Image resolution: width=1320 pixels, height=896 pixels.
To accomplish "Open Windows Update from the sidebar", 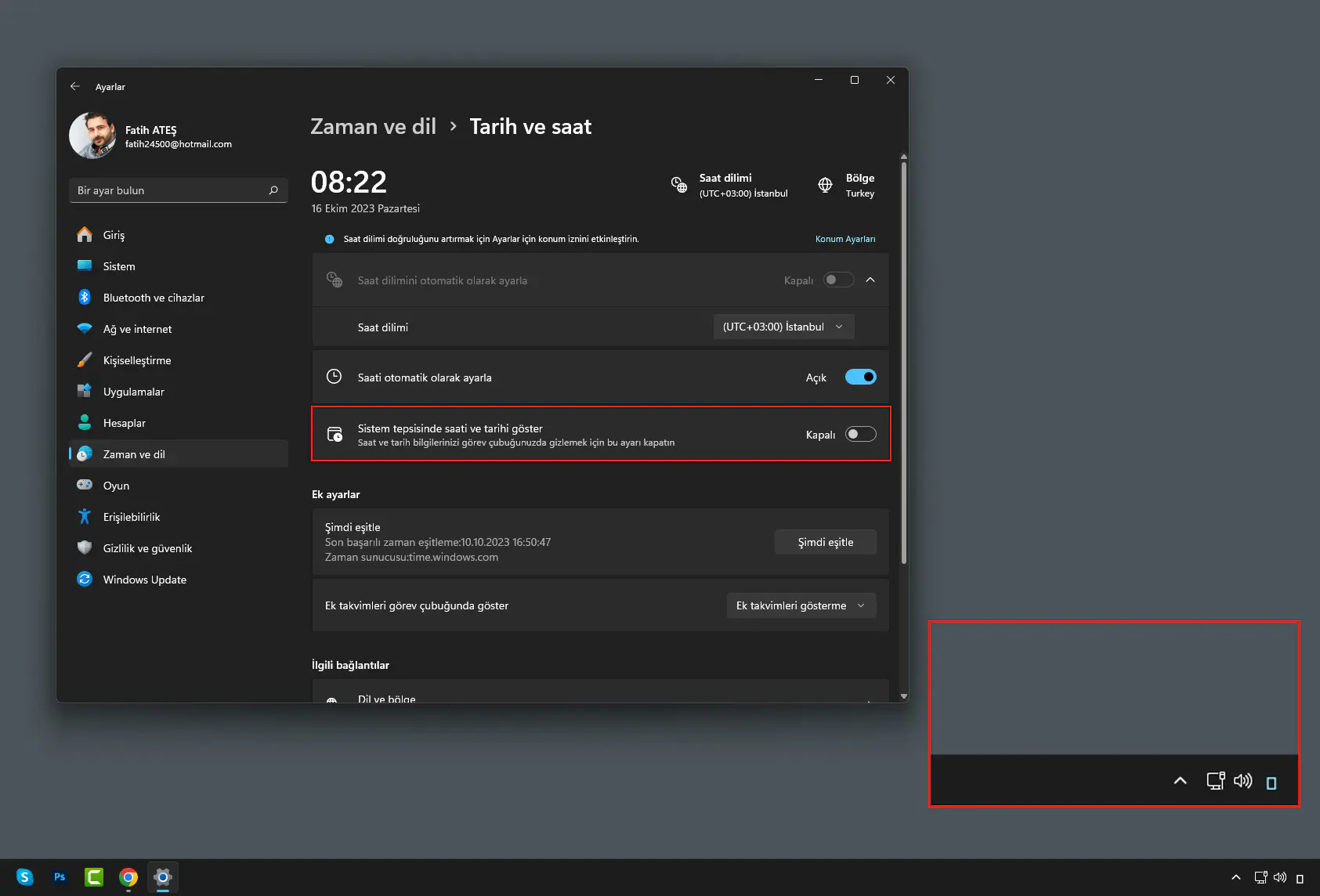I will coord(144,579).
